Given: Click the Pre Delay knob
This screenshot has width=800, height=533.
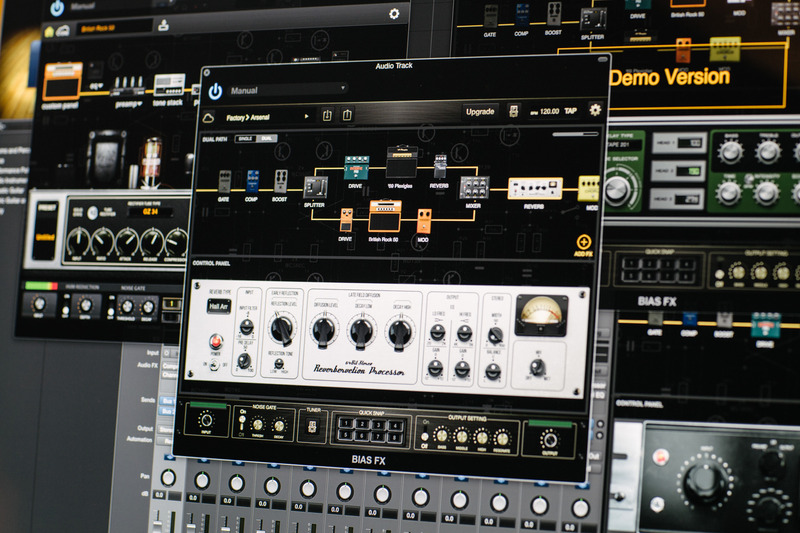Looking at the screenshot, I should click(x=244, y=361).
